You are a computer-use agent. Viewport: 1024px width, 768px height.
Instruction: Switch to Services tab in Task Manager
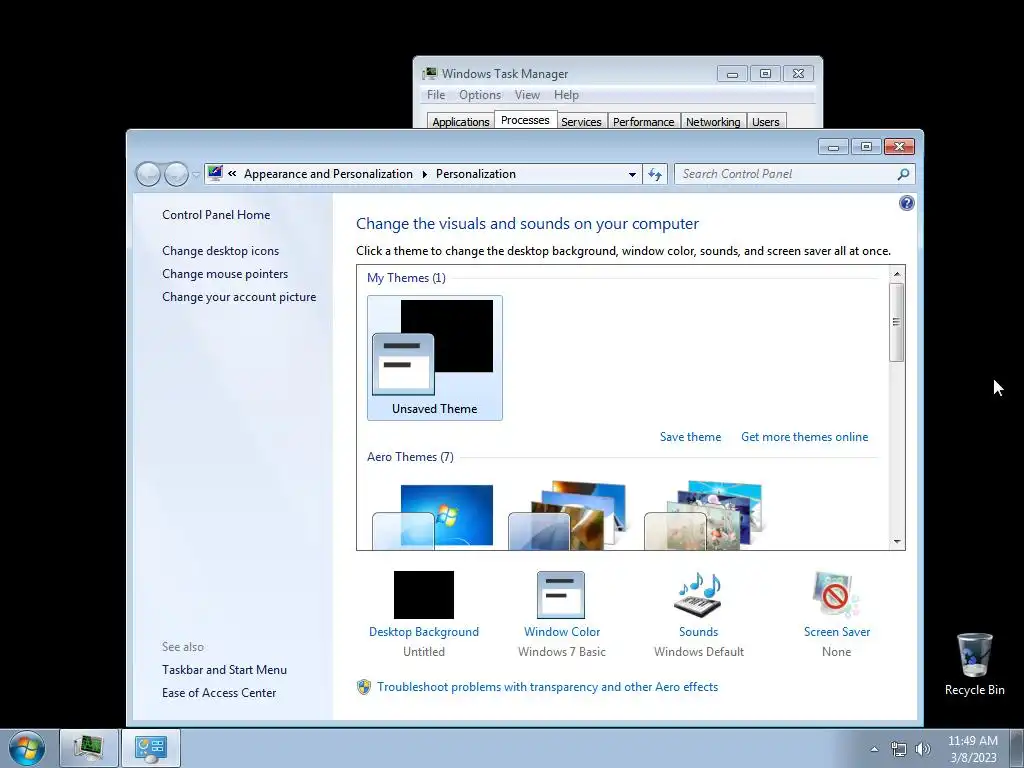(x=581, y=121)
